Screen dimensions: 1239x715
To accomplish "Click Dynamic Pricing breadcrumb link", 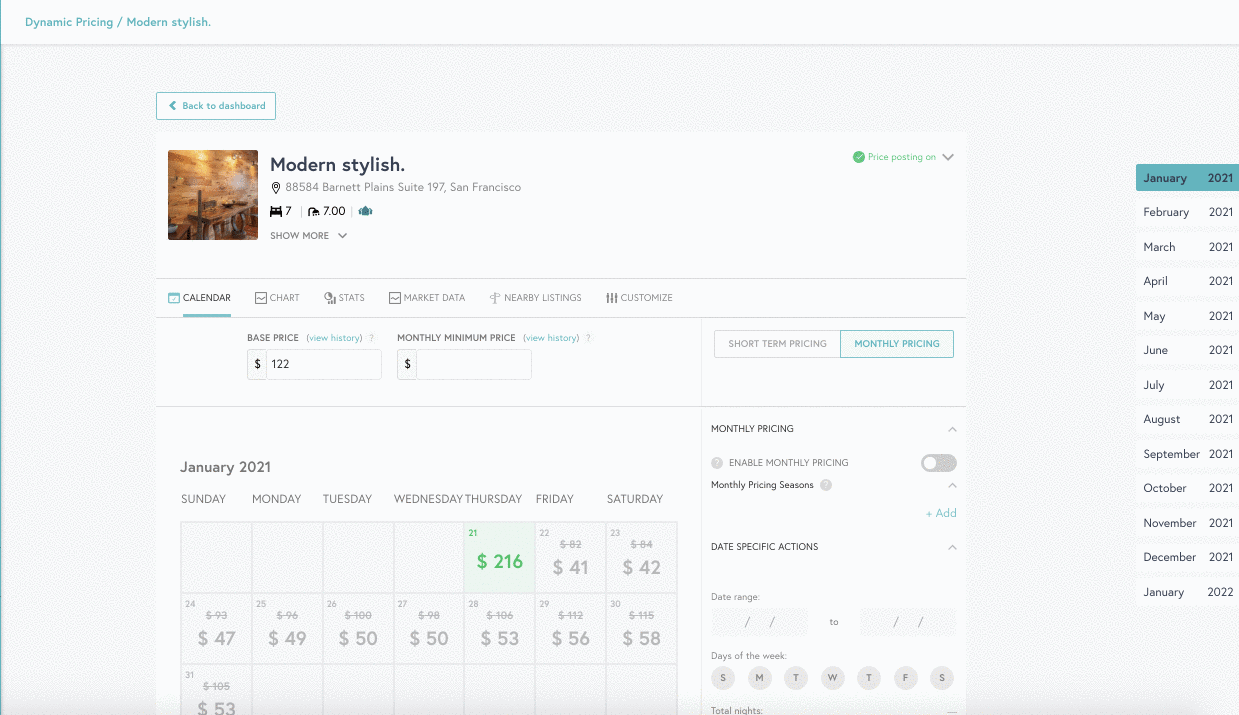I will point(69,22).
